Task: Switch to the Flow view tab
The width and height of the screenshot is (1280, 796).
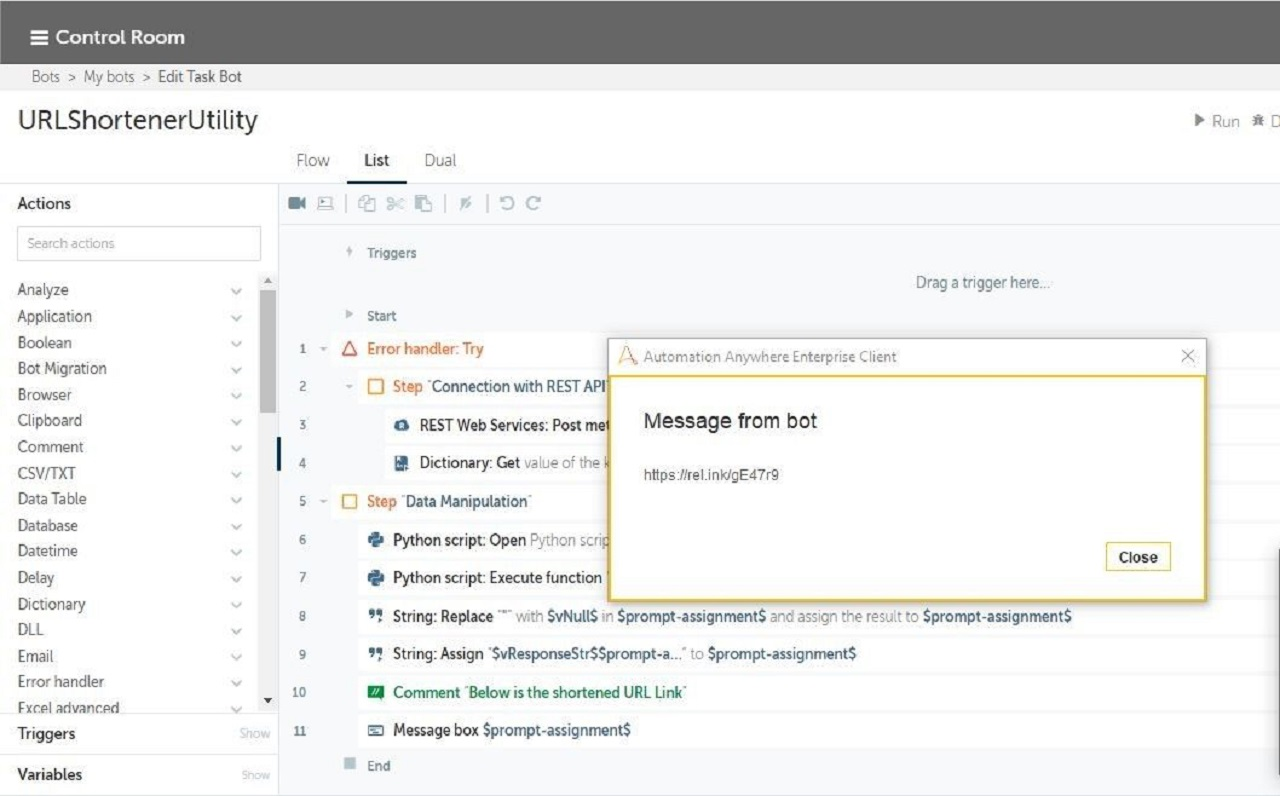Action: pos(313,160)
